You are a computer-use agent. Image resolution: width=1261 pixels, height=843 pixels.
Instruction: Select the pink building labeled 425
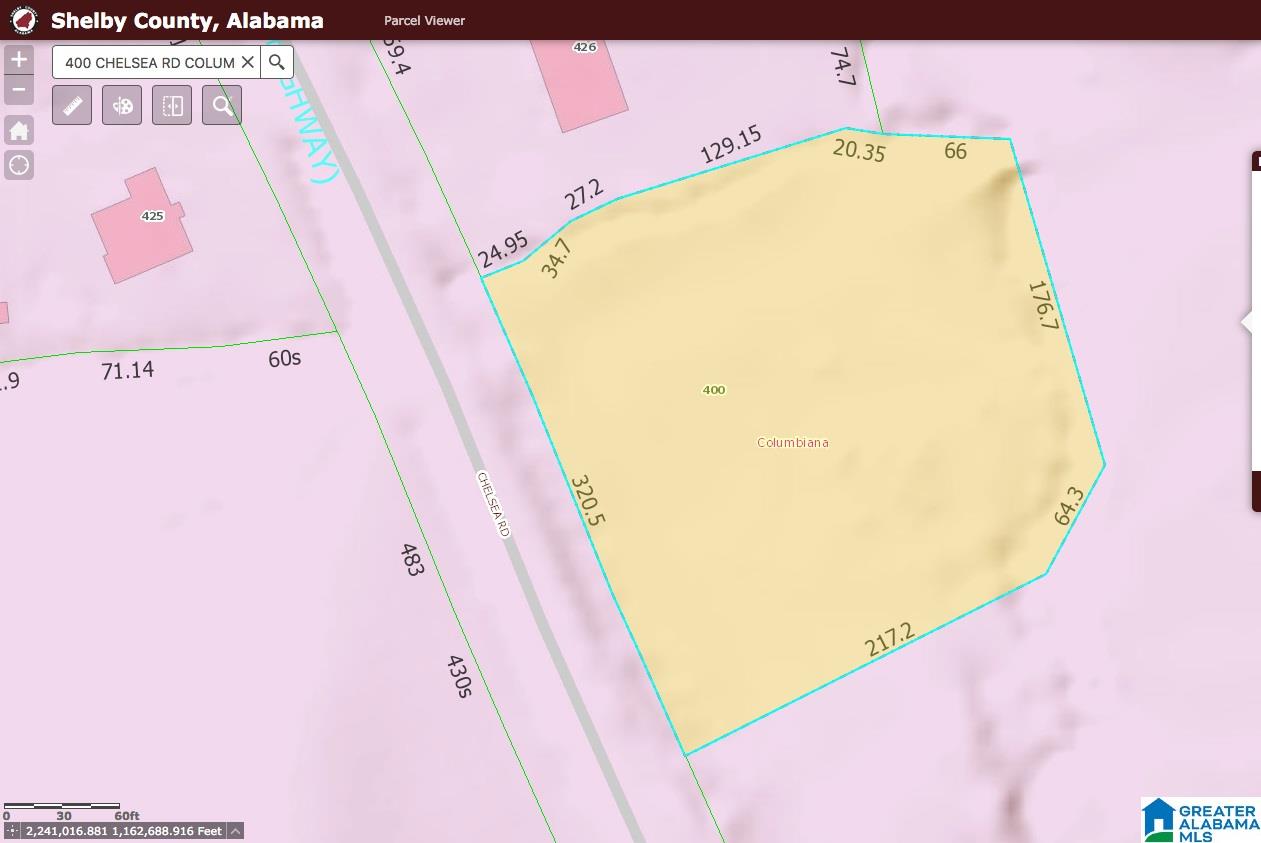(x=141, y=225)
